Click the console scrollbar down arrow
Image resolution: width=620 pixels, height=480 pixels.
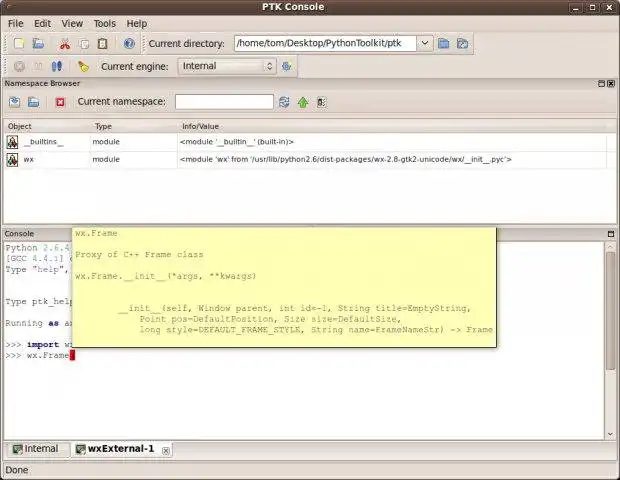(x=610, y=434)
